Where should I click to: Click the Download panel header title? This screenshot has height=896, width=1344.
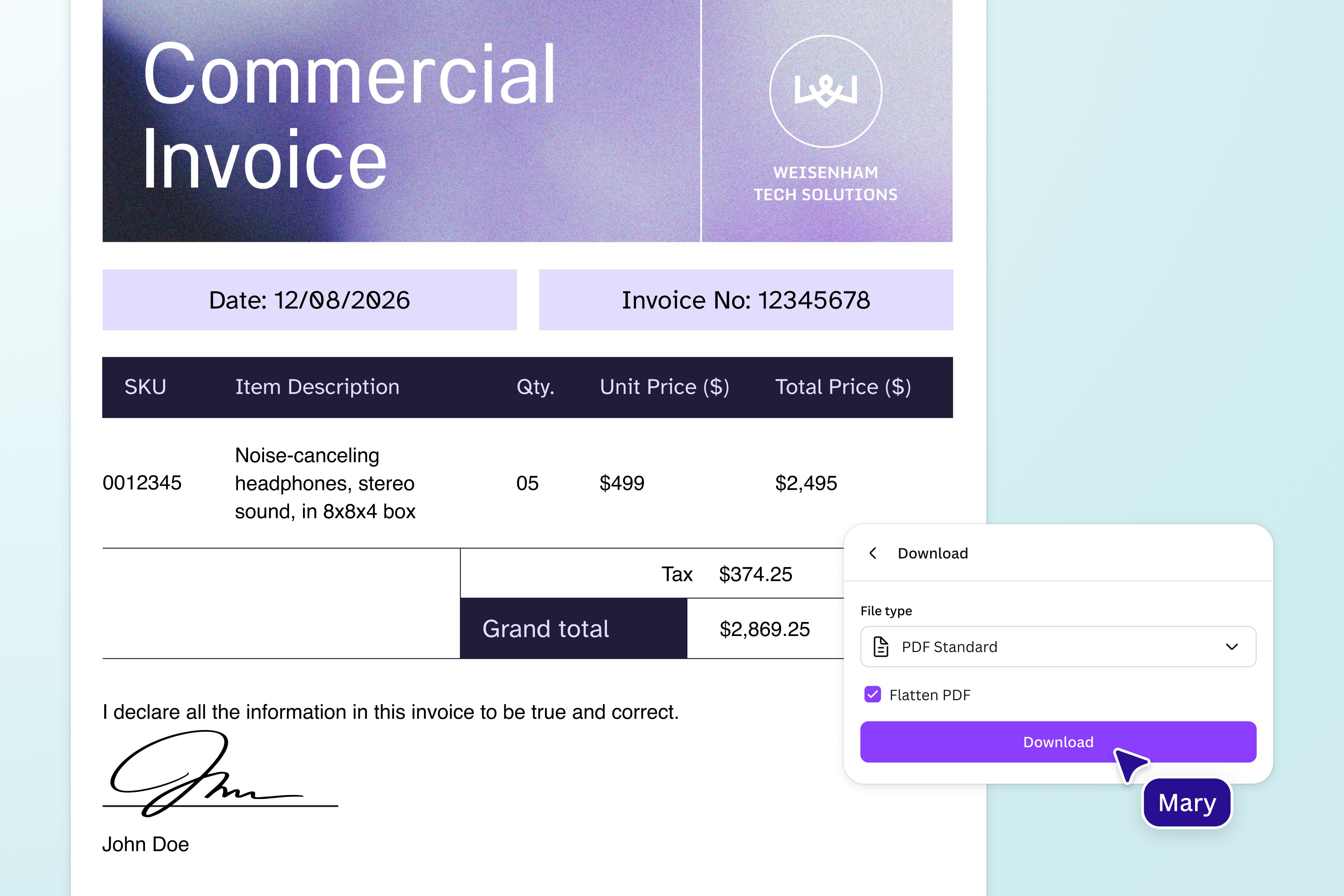coord(933,553)
